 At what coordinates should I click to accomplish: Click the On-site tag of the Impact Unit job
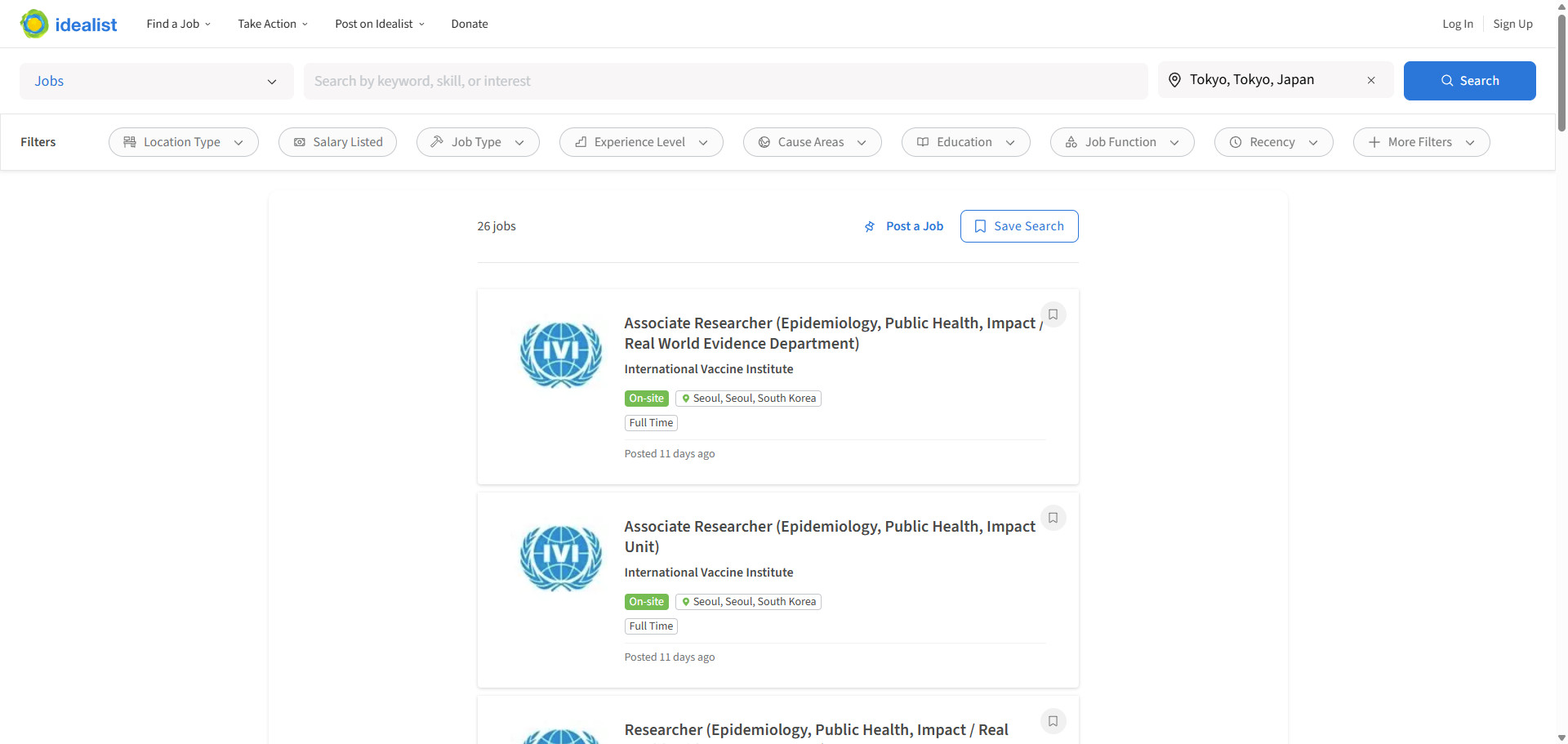point(647,602)
